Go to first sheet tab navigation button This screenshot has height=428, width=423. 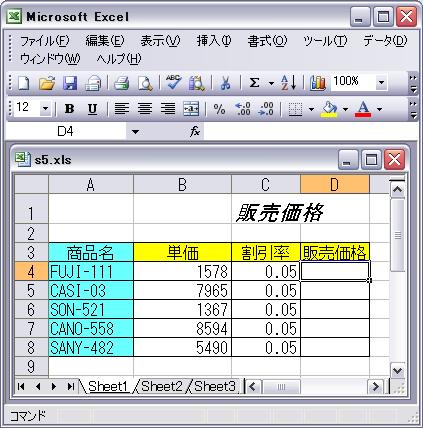click(x=21, y=387)
